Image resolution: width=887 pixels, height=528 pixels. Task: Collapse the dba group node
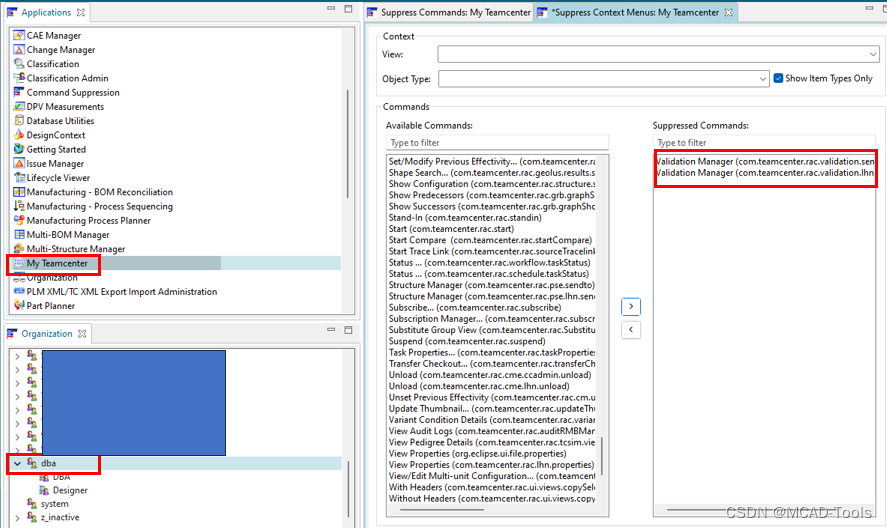click(x=17, y=463)
